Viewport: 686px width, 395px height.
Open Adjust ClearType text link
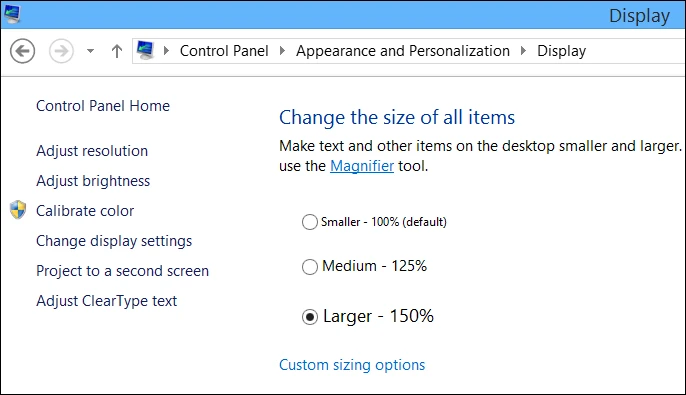(106, 301)
